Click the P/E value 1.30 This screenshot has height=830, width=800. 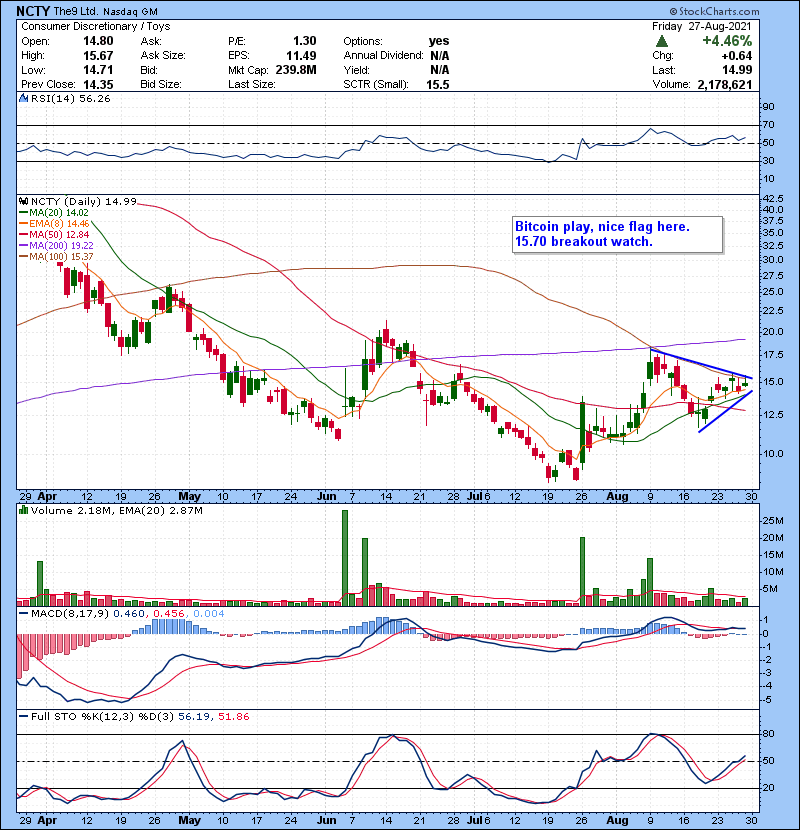pos(304,41)
